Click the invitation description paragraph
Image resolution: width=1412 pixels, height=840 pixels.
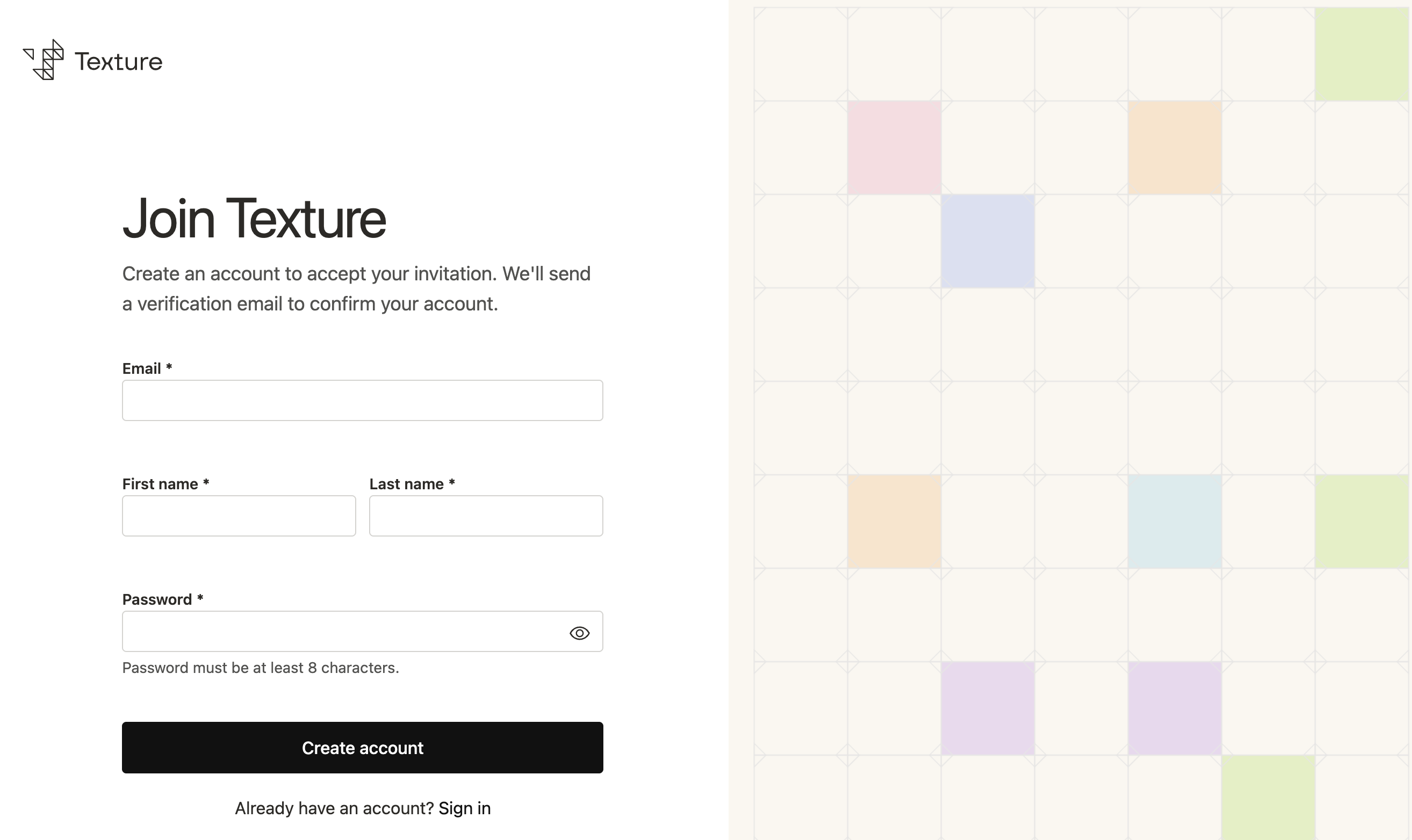[x=357, y=288]
